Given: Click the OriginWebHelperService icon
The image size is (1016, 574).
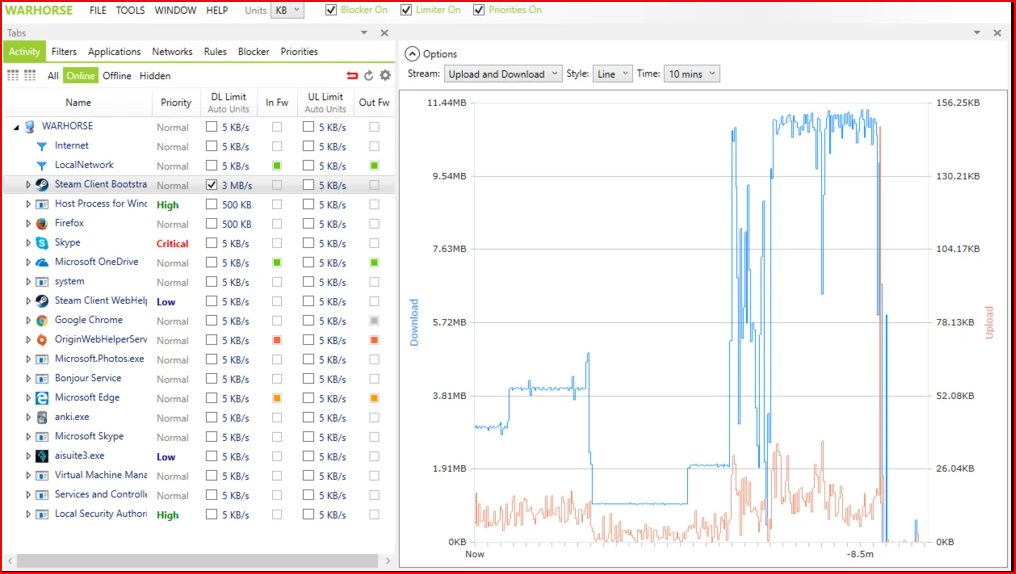Looking at the screenshot, I should [x=42, y=340].
